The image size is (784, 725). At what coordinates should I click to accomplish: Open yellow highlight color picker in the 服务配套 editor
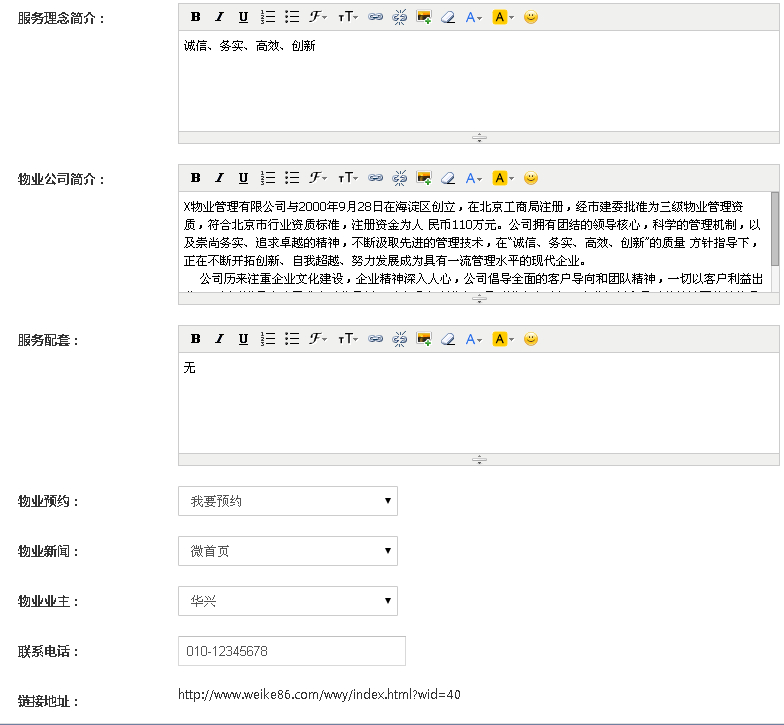pos(504,339)
